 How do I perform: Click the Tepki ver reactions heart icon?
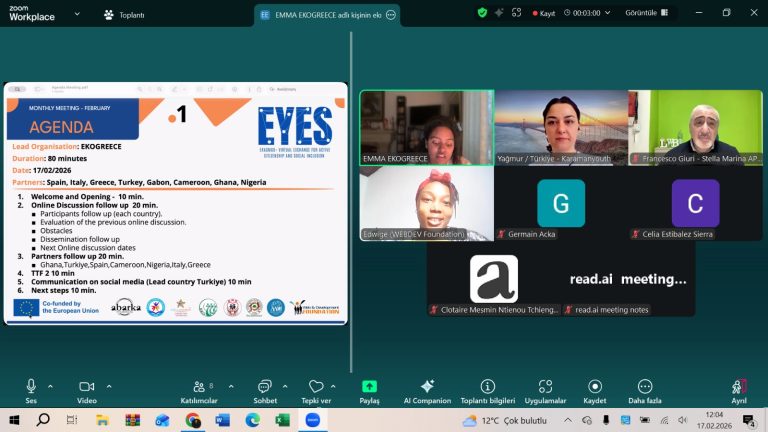pyautogui.click(x=316, y=387)
